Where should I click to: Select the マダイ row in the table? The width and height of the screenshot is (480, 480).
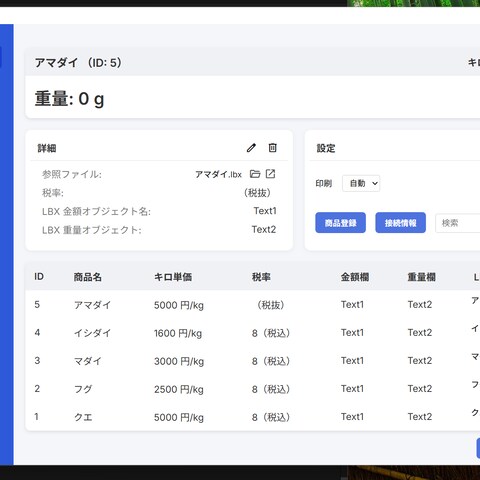253,361
